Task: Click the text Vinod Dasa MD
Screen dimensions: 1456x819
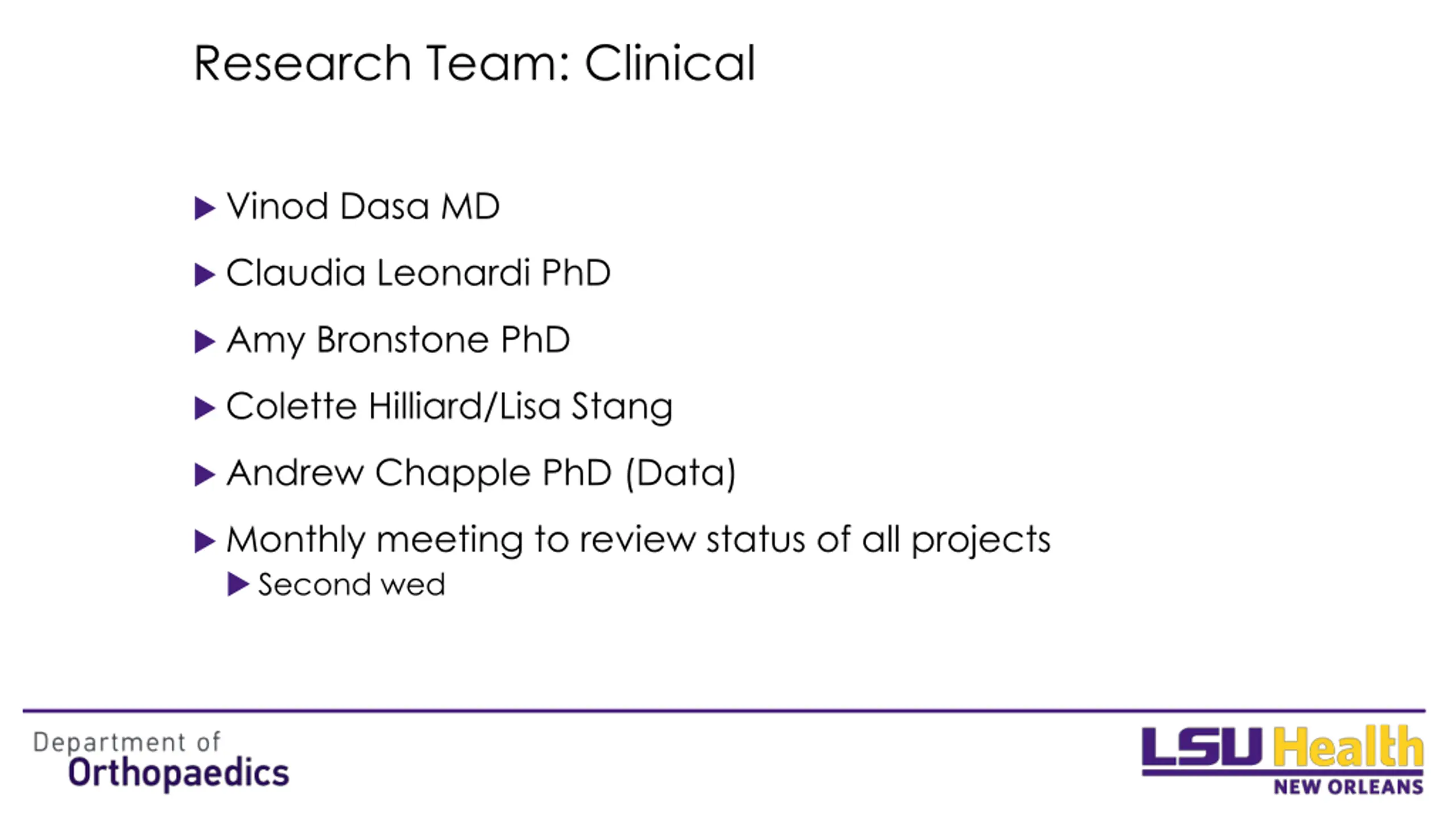Action: coord(363,206)
